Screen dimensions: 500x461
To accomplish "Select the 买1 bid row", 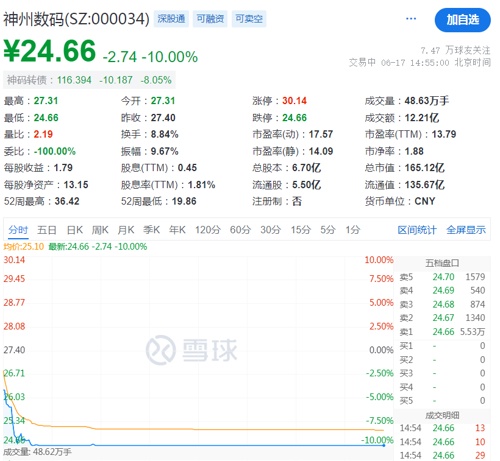I will pyautogui.click(x=442, y=346).
